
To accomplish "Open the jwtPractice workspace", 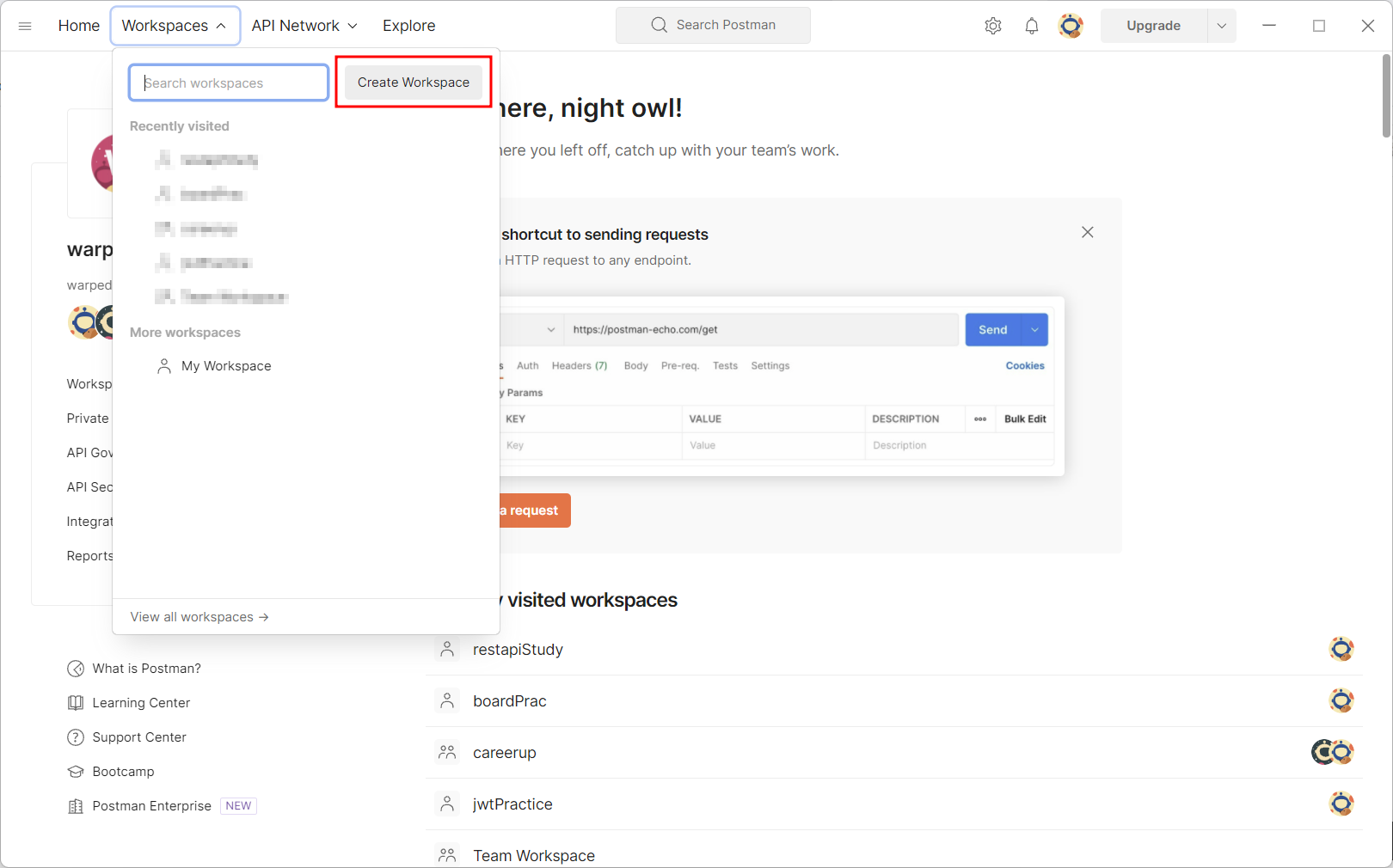I will pyautogui.click(x=512, y=804).
